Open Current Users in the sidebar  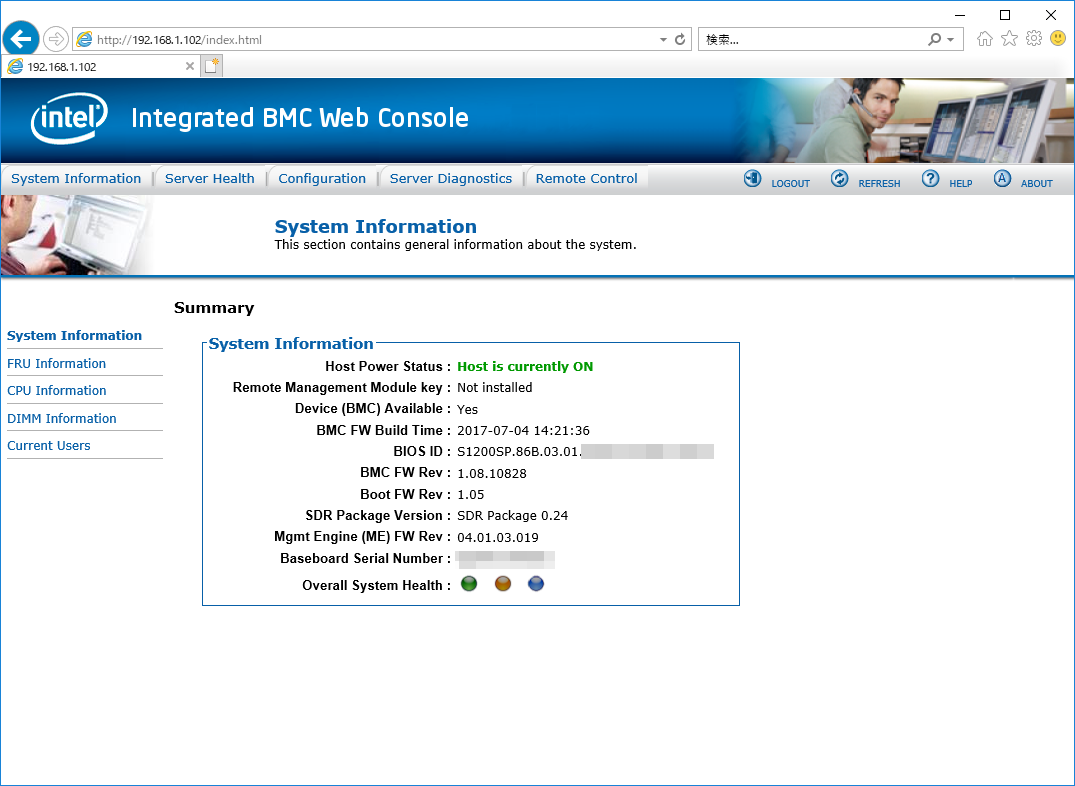click(x=49, y=446)
